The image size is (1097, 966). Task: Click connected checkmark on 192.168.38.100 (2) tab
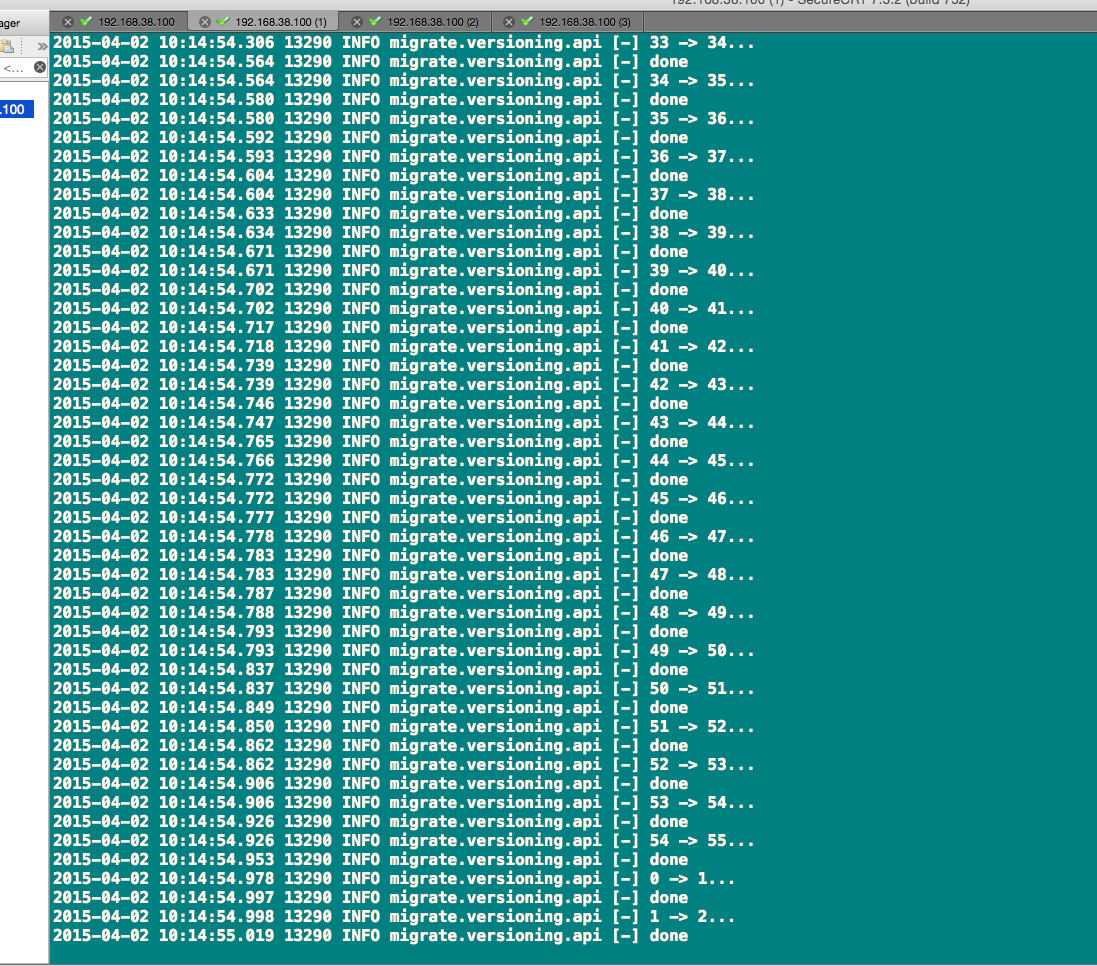(375, 21)
